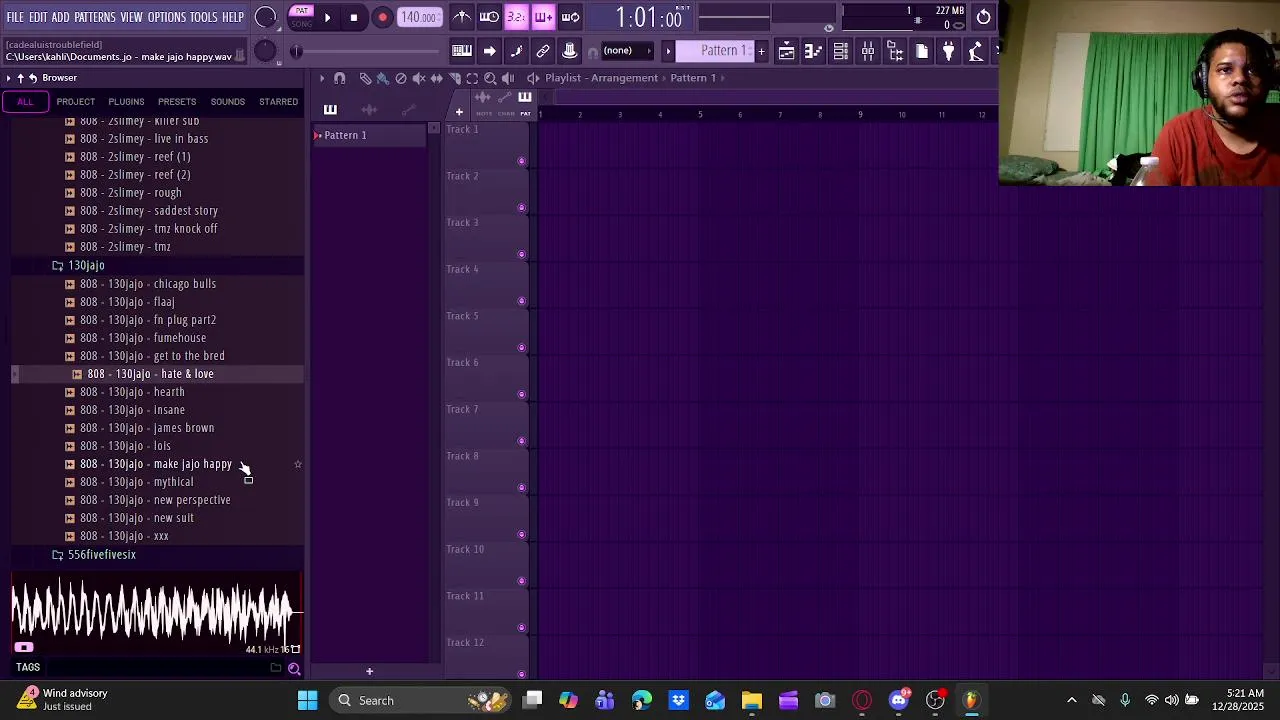The height and width of the screenshot is (720, 1280).
Task: Toggle loop recording icon
Action: click(x=570, y=17)
